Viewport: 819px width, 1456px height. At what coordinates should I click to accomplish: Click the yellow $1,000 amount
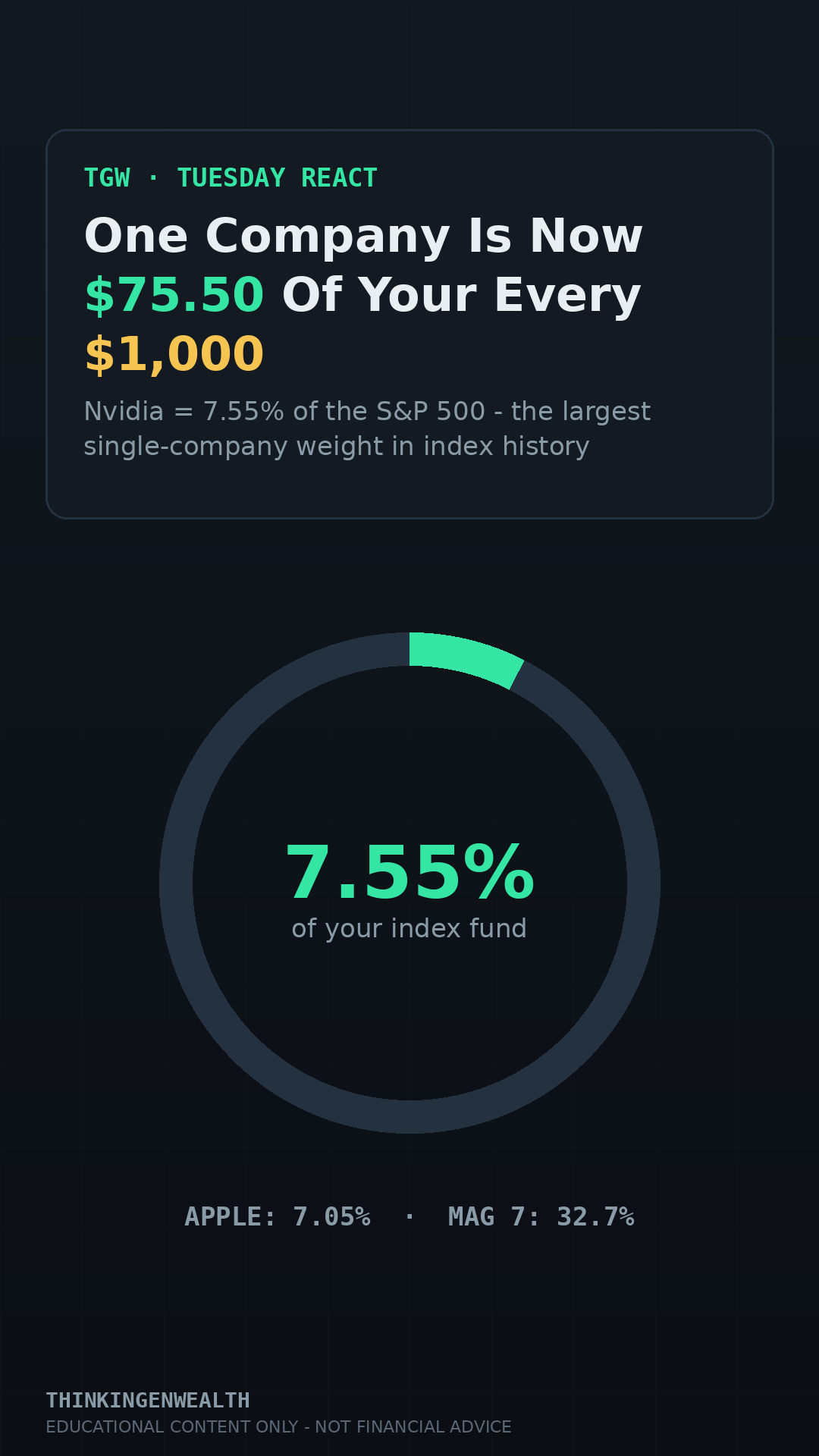[174, 354]
